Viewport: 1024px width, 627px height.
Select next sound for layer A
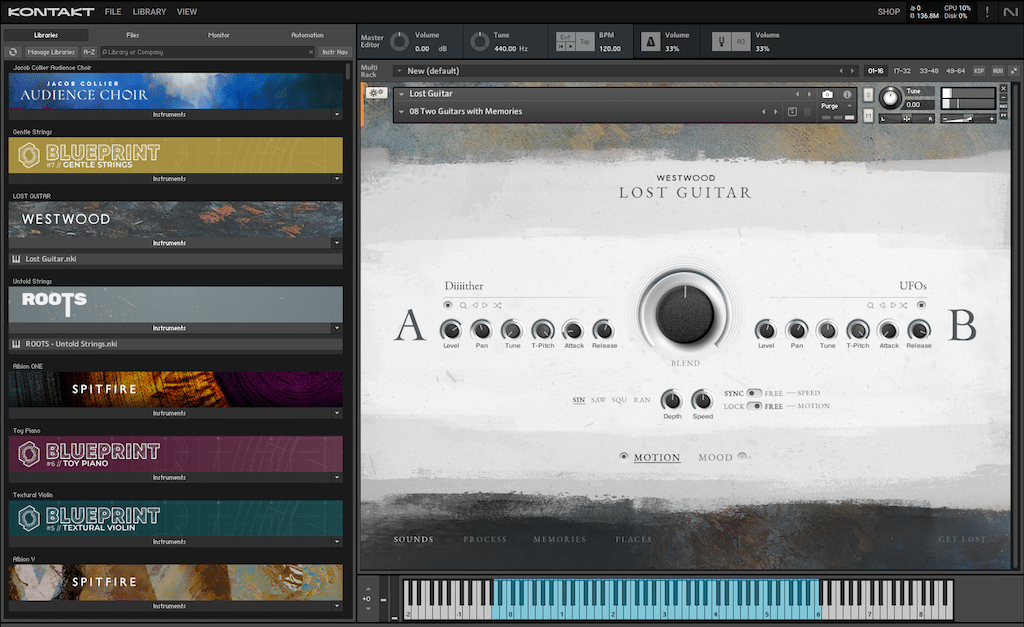click(x=485, y=305)
